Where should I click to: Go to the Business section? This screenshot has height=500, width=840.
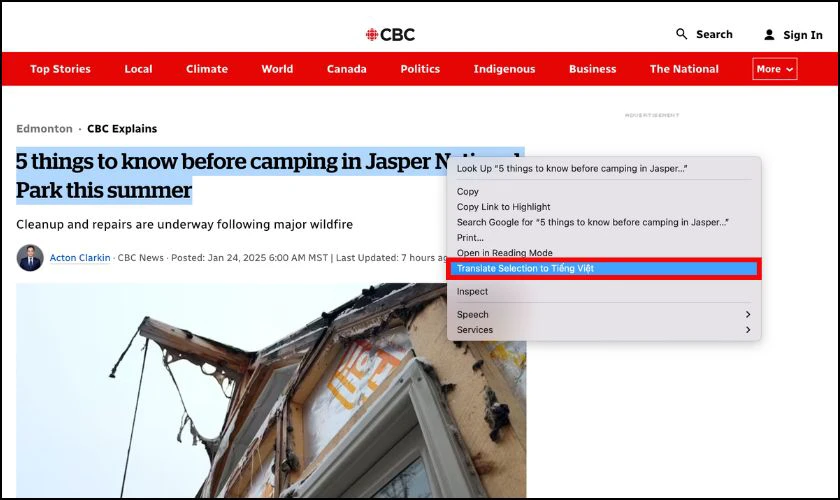(x=592, y=69)
